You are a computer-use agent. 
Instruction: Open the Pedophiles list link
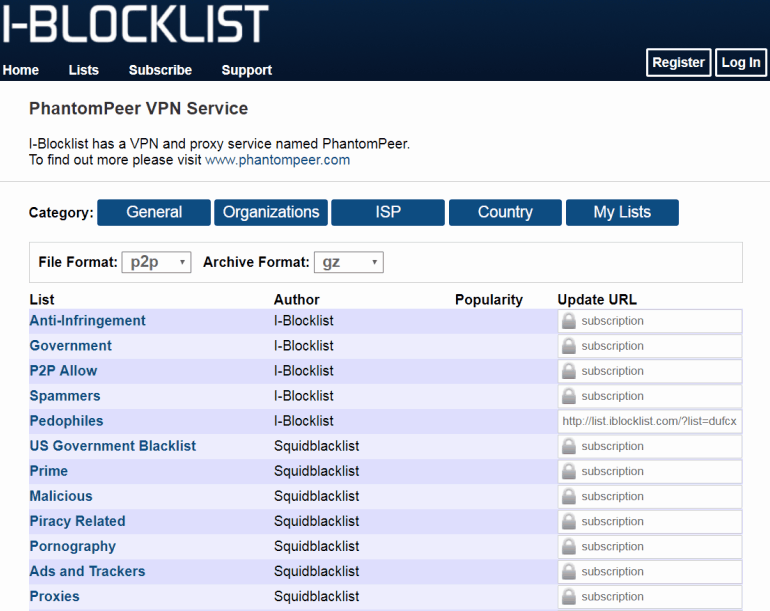click(66, 421)
